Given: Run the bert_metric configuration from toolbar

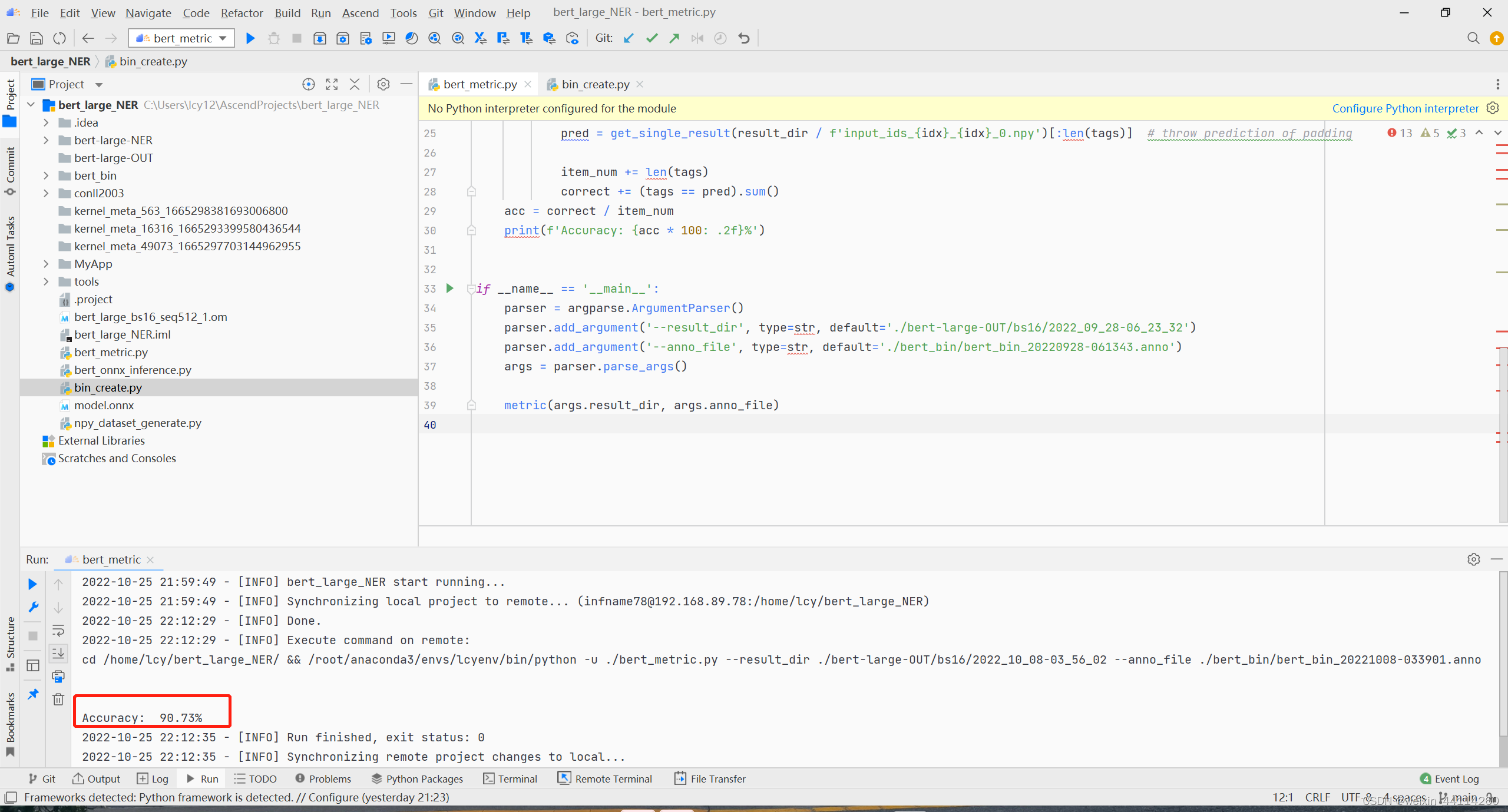Looking at the screenshot, I should pyautogui.click(x=250, y=38).
